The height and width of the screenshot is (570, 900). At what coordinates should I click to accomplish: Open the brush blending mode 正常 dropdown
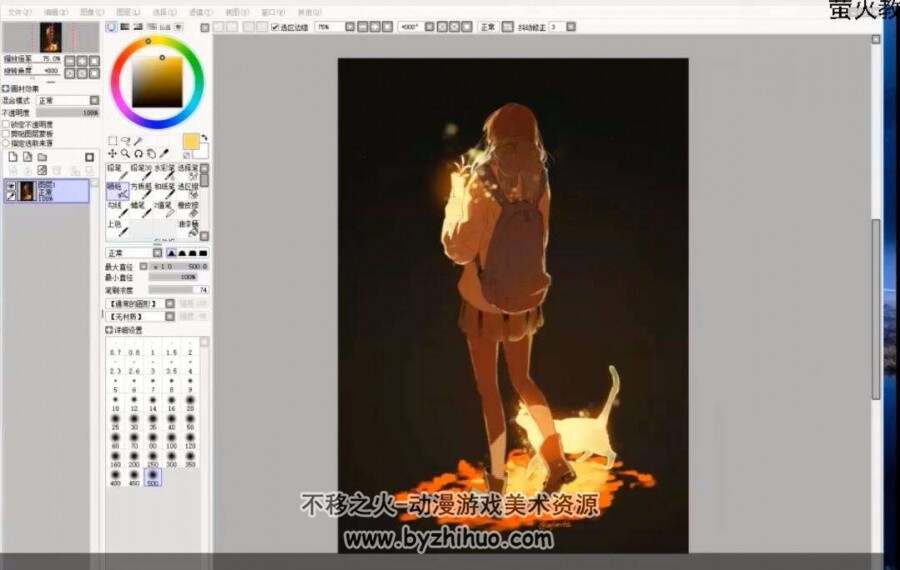135,253
